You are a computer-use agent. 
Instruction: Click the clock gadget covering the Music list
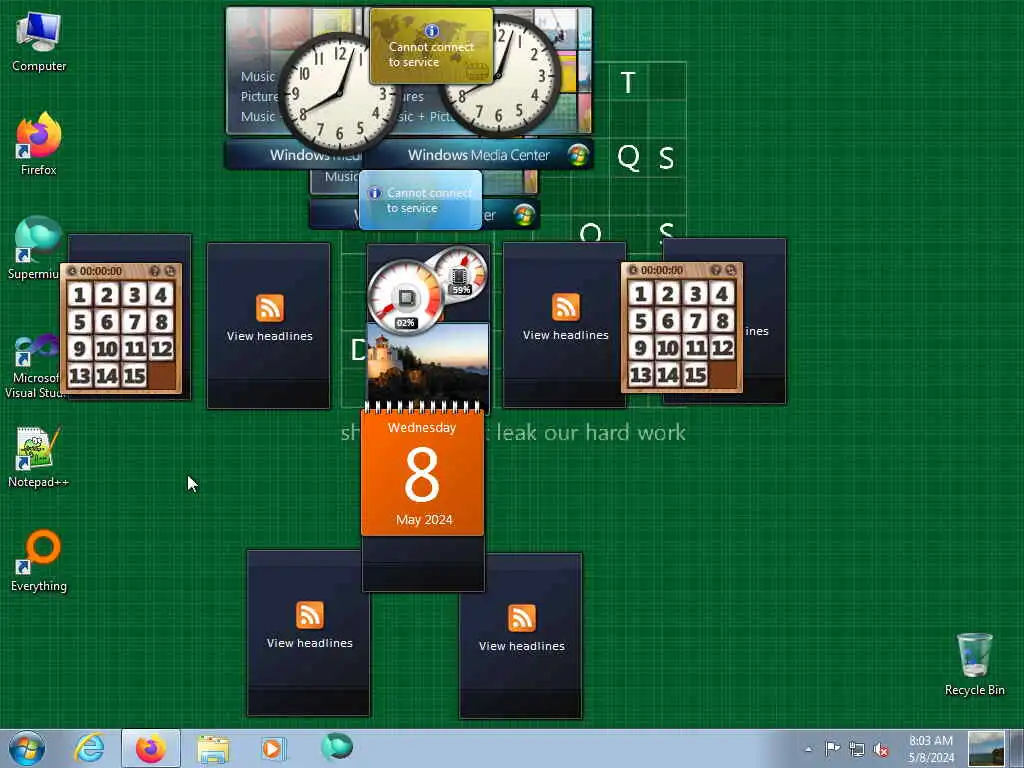(x=338, y=94)
